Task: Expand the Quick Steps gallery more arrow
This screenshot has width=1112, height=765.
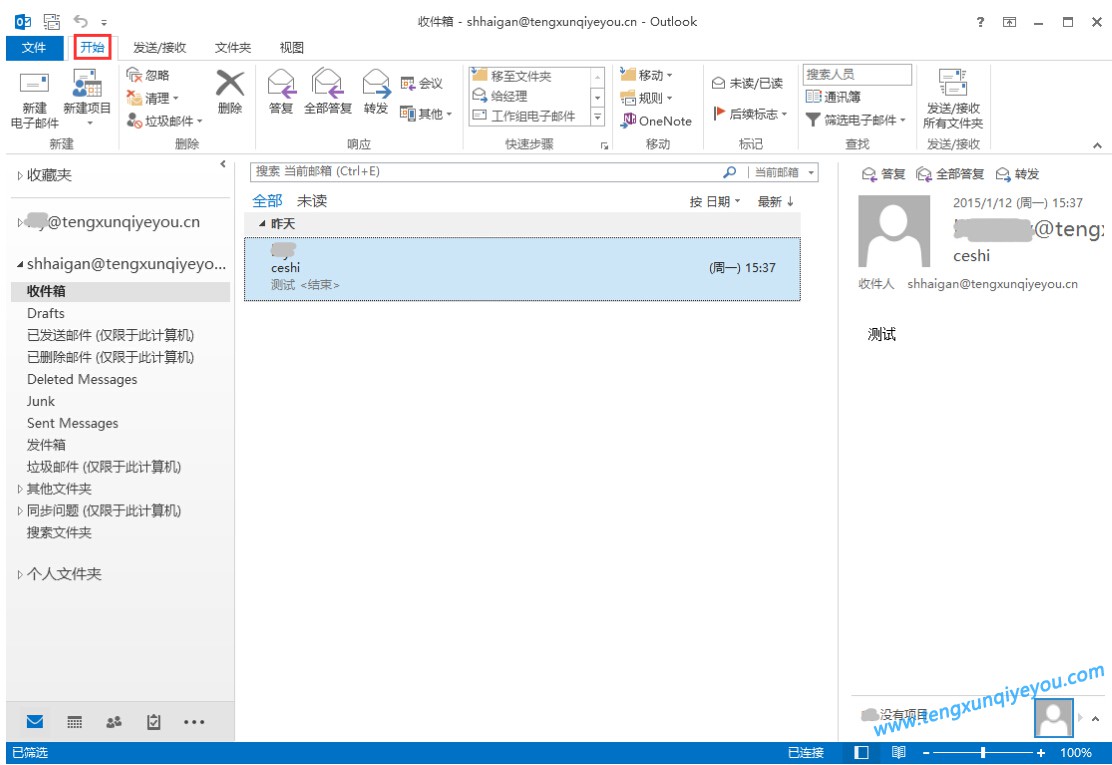Action: [x=598, y=117]
